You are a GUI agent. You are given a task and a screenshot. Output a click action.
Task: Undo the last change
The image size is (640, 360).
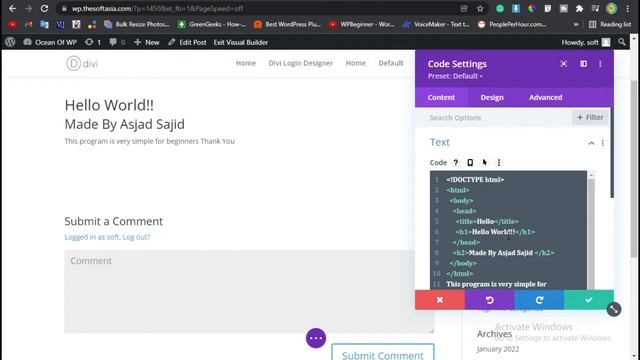tap(489, 300)
